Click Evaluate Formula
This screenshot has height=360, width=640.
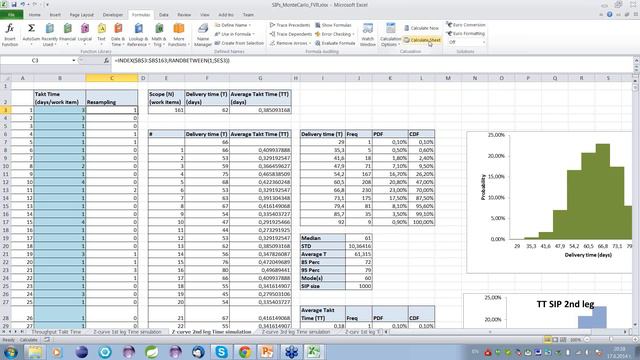click(335, 43)
